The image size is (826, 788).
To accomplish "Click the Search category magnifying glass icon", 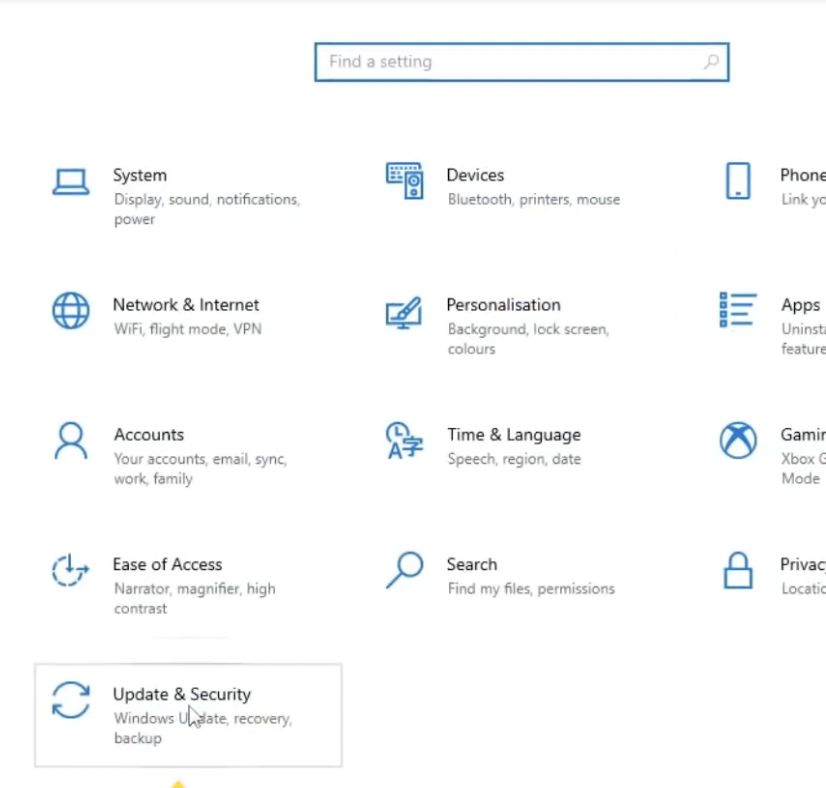I will point(404,570).
